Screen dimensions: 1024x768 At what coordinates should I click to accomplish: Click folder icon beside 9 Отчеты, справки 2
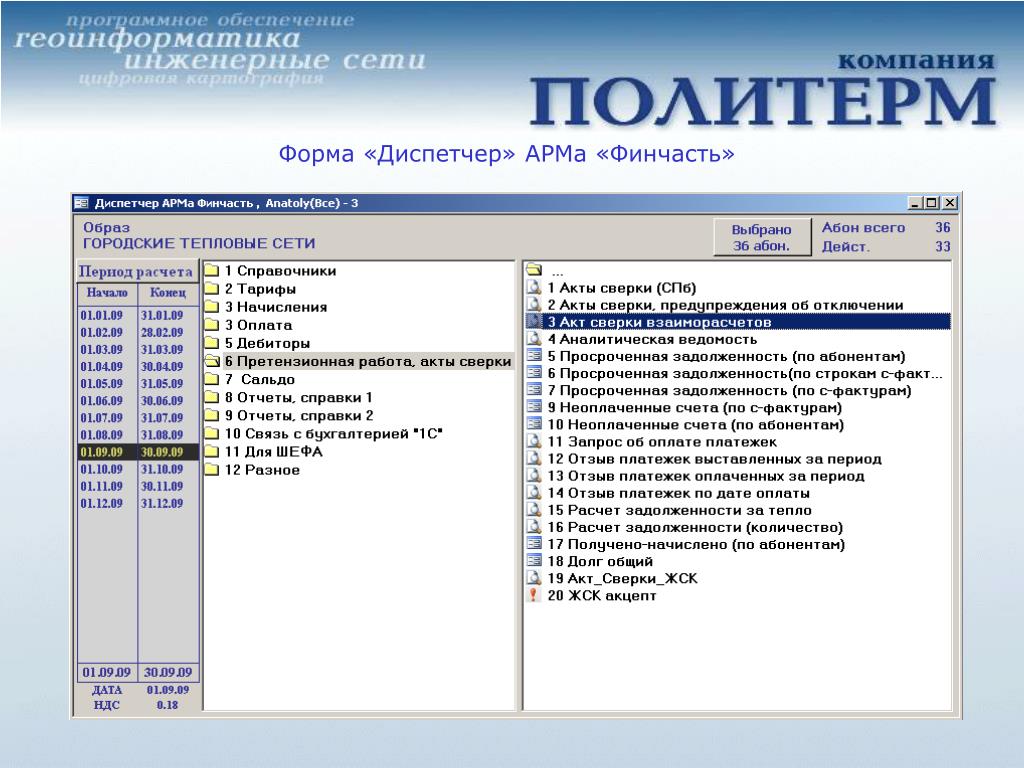[x=212, y=415]
